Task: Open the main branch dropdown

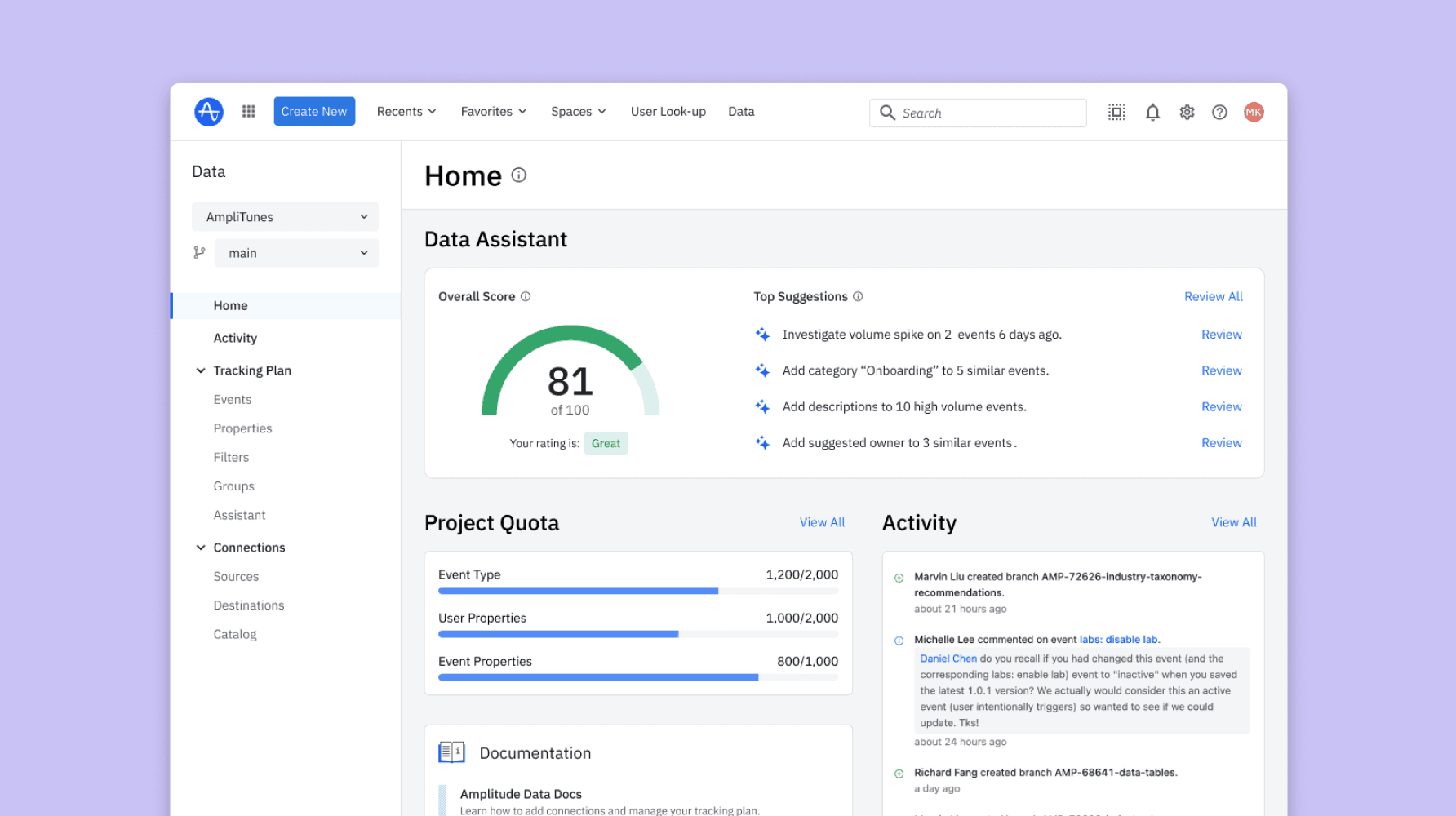Action: [295, 253]
